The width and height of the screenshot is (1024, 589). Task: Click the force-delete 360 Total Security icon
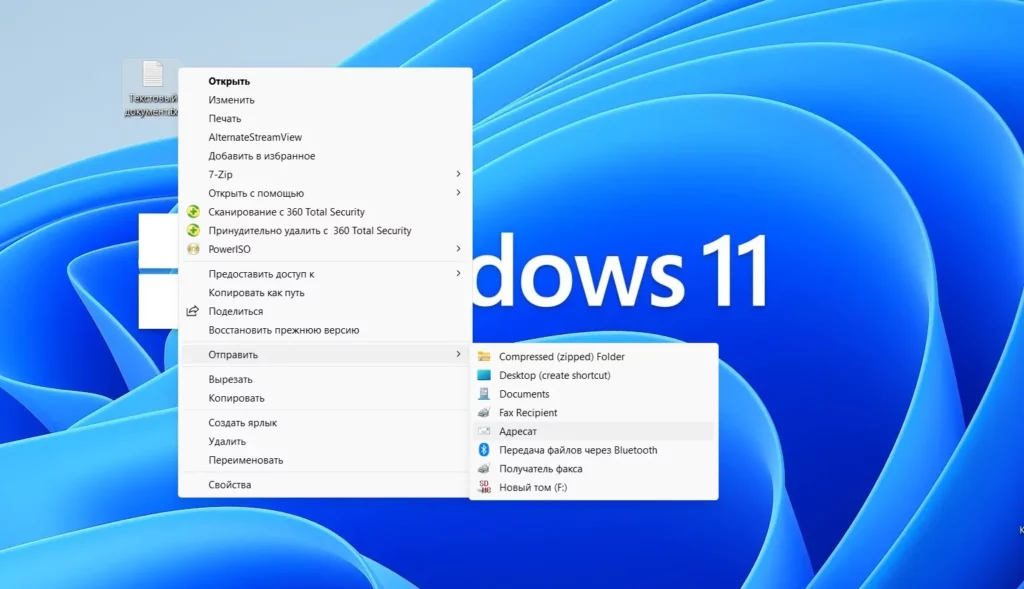pyautogui.click(x=193, y=231)
